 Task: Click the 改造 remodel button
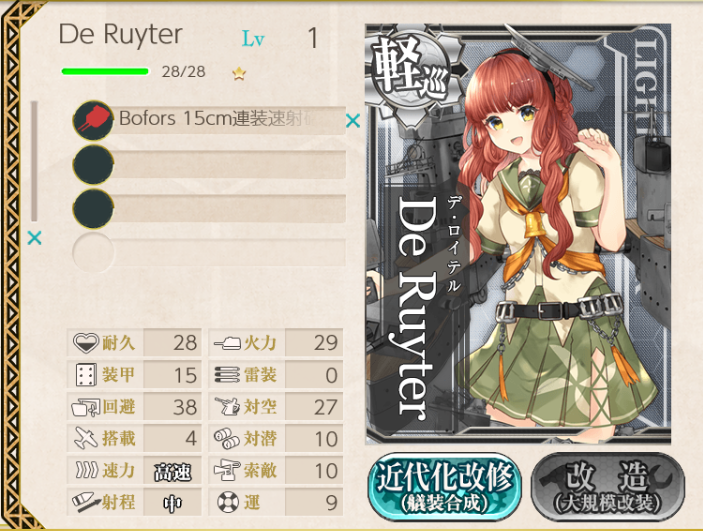(x=608, y=487)
